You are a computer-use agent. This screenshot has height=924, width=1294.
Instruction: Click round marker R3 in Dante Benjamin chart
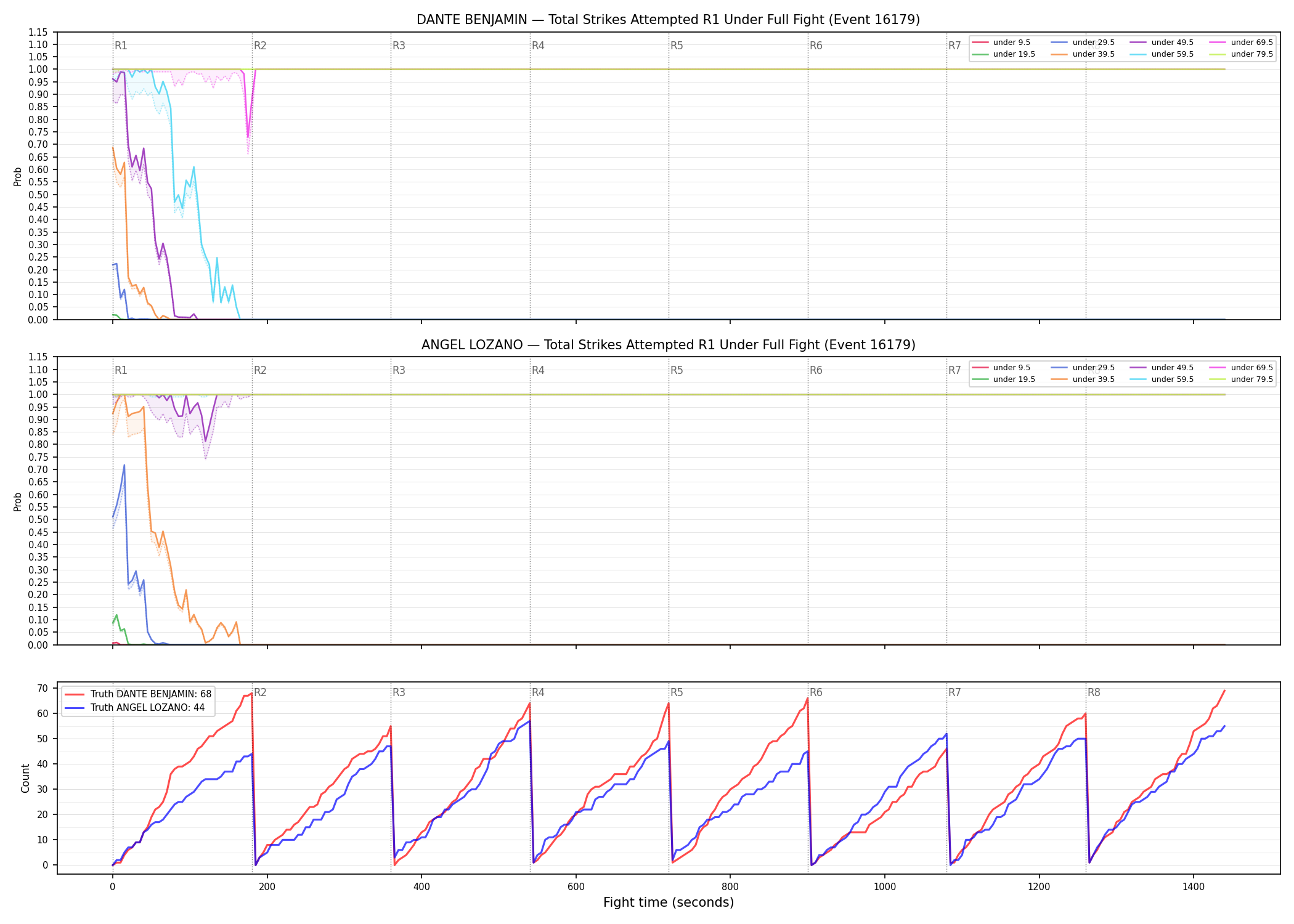pyautogui.click(x=399, y=46)
